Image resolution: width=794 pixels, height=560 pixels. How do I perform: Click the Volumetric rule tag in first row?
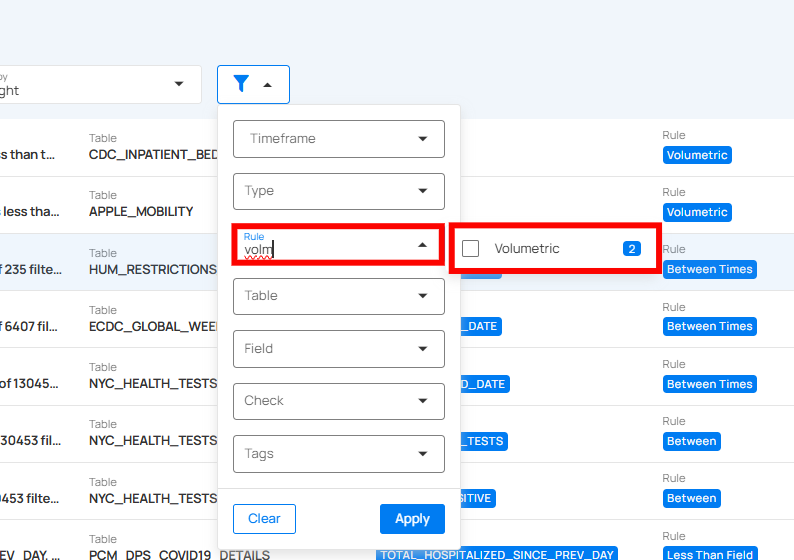697,155
